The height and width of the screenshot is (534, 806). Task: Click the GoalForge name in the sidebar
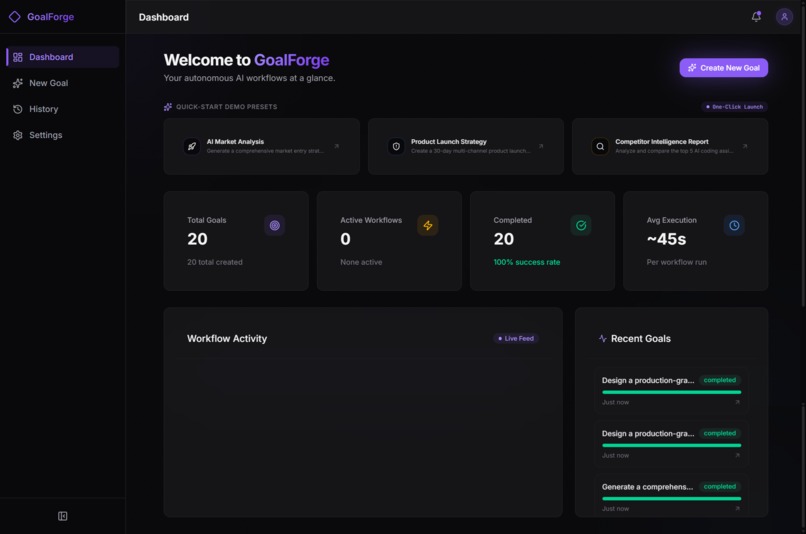coord(50,17)
